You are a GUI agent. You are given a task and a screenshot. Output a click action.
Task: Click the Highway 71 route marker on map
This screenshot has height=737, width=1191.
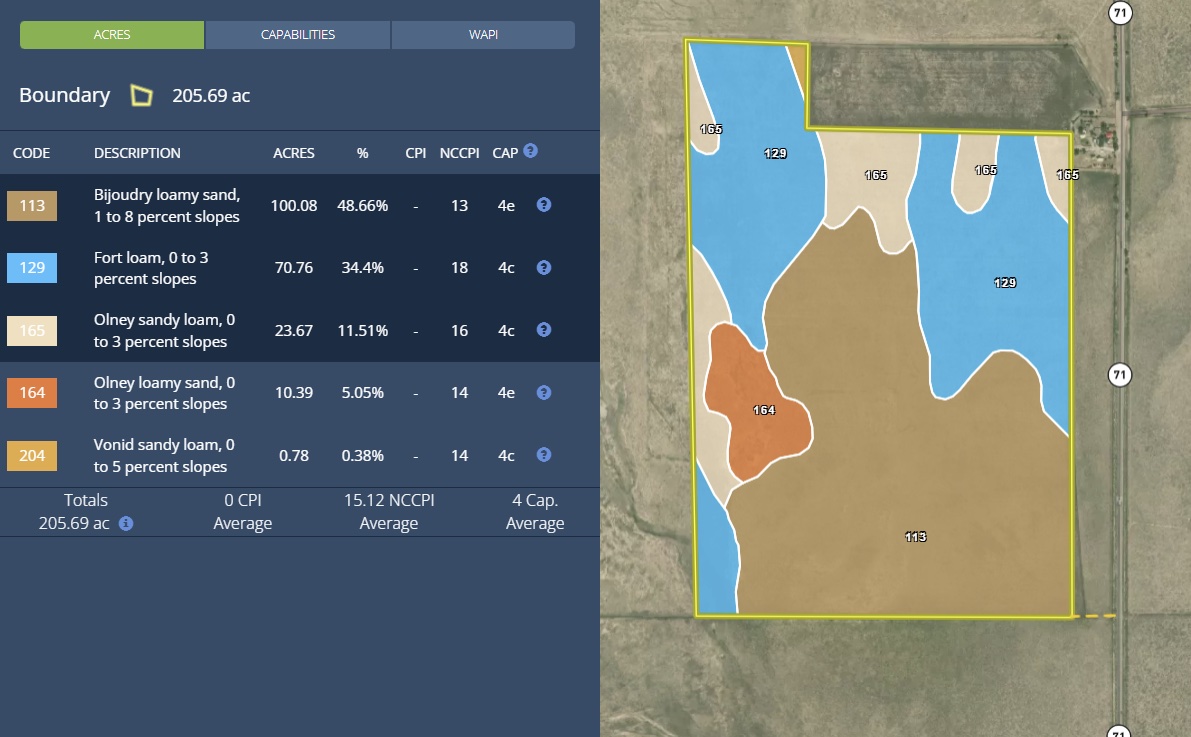1120,375
